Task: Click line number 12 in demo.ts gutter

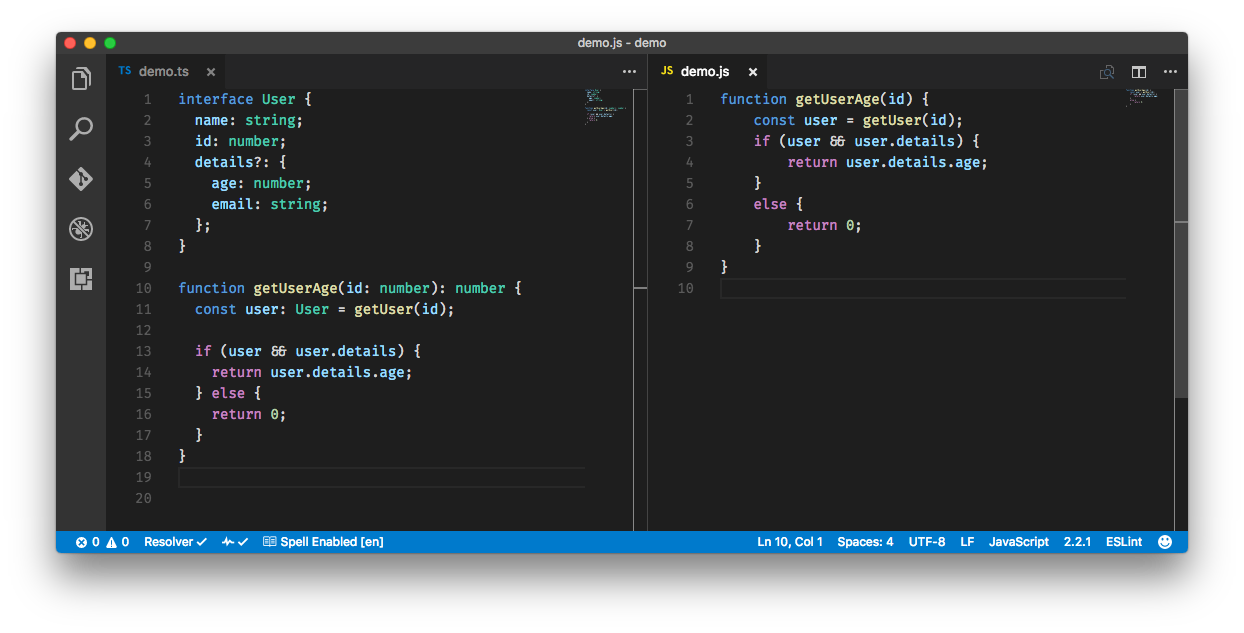Action: click(143, 330)
